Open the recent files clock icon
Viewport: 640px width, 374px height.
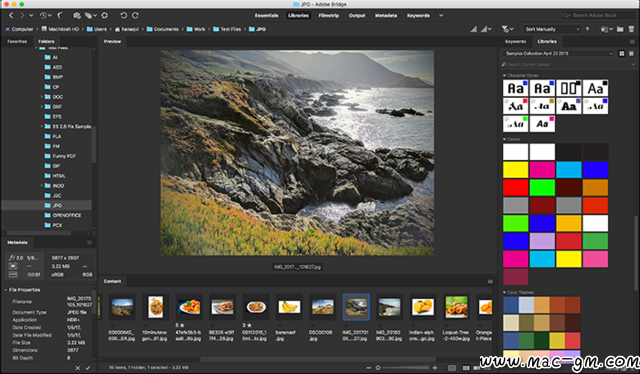[43, 16]
